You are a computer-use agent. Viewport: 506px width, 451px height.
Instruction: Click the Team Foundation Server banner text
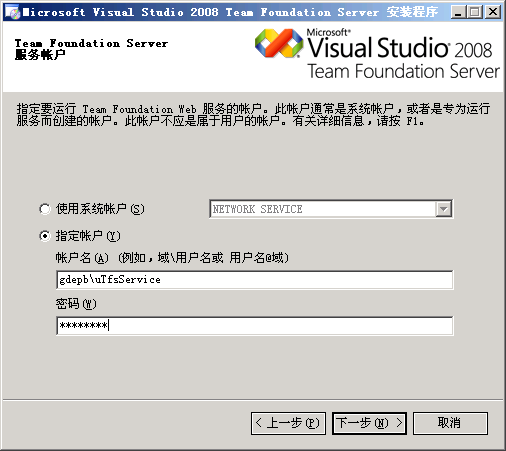click(91, 43)
